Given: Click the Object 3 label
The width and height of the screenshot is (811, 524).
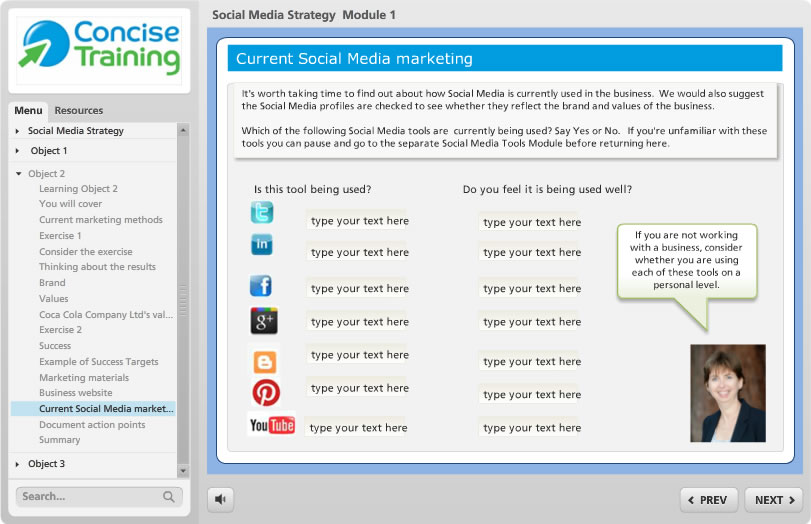Looking at the screenshot, I should (47, 464).
